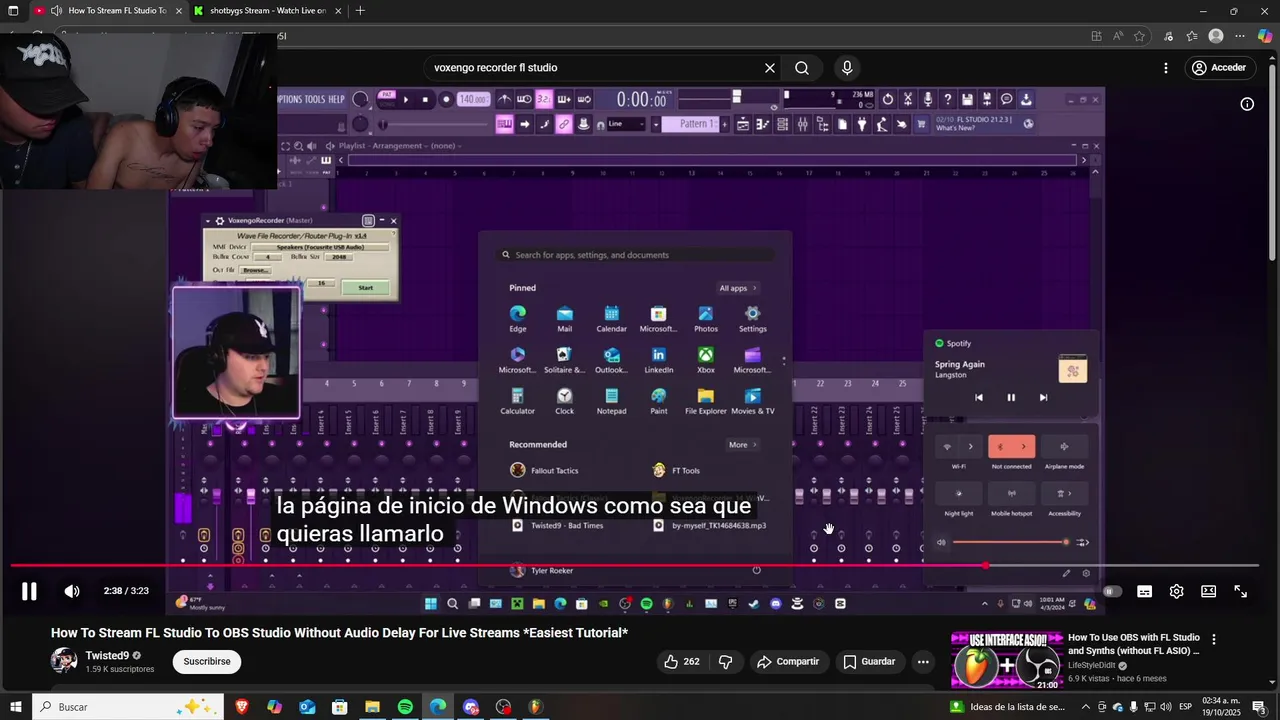Open How To Use OBS with FL Studio title
The image size is (1280, 720).
[x=1134, y=644]
